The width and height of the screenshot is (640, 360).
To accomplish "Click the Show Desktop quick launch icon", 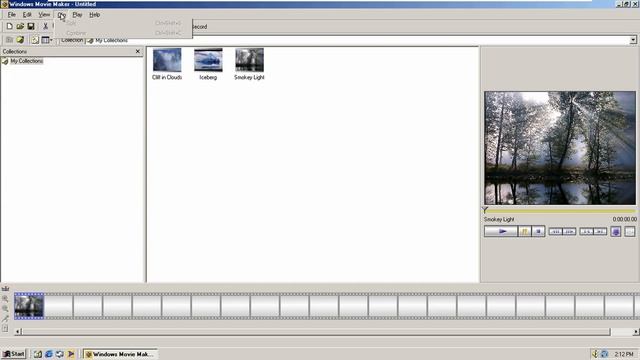I will 38,354.
